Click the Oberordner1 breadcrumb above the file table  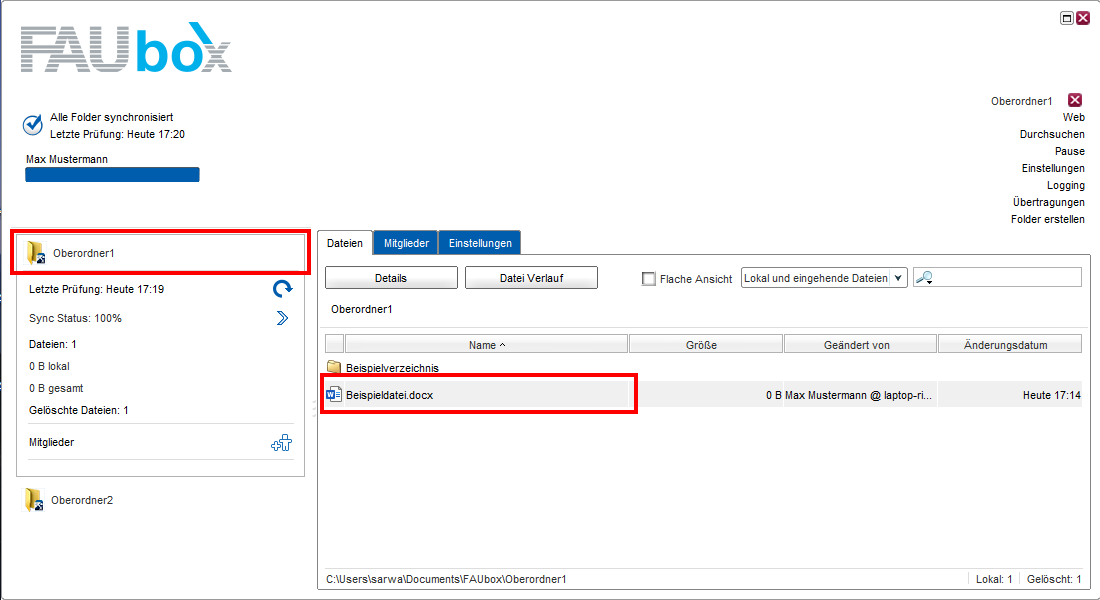point(361,309)
